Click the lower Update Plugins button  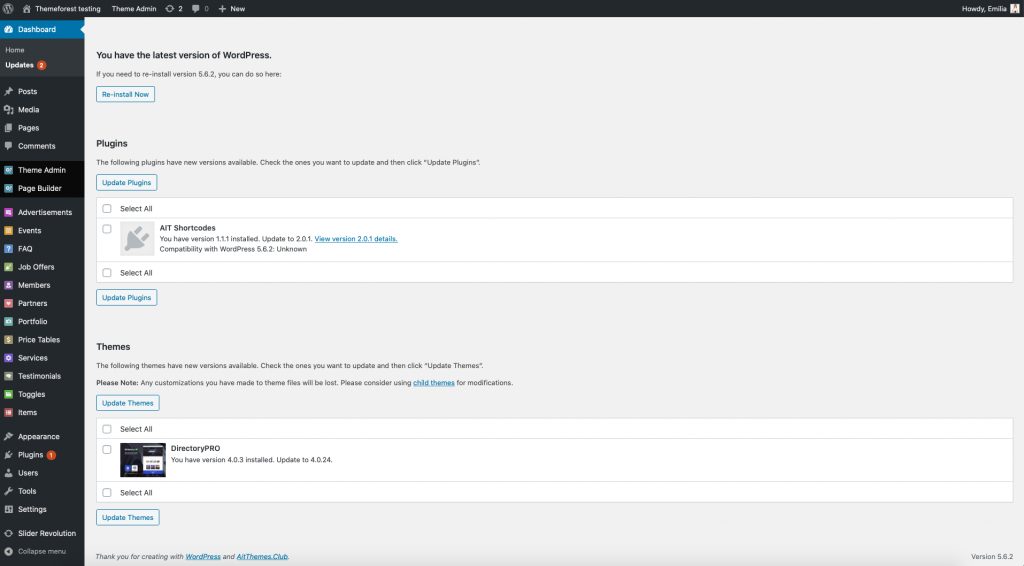[127, 297]
